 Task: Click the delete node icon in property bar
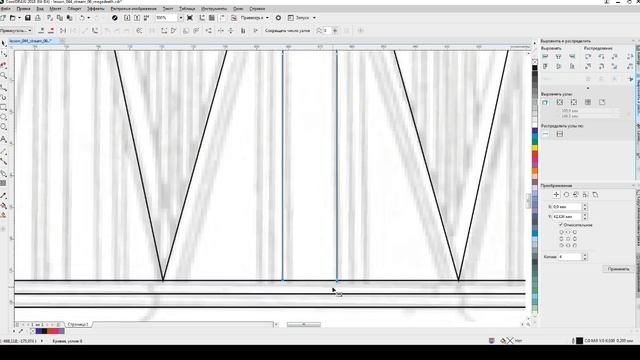click(51, 31)
